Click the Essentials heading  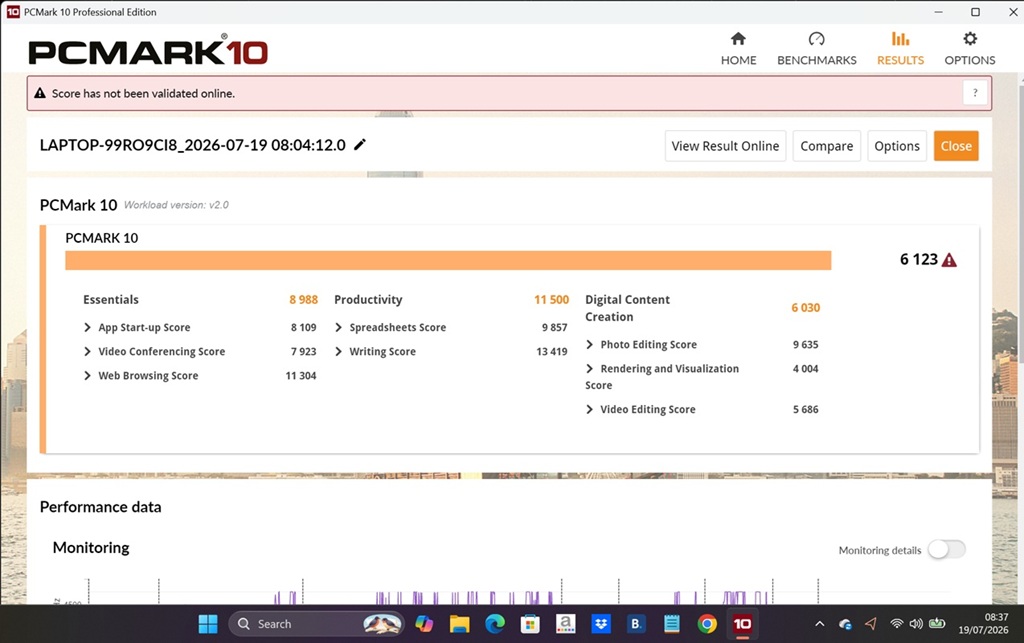[110, 300]
